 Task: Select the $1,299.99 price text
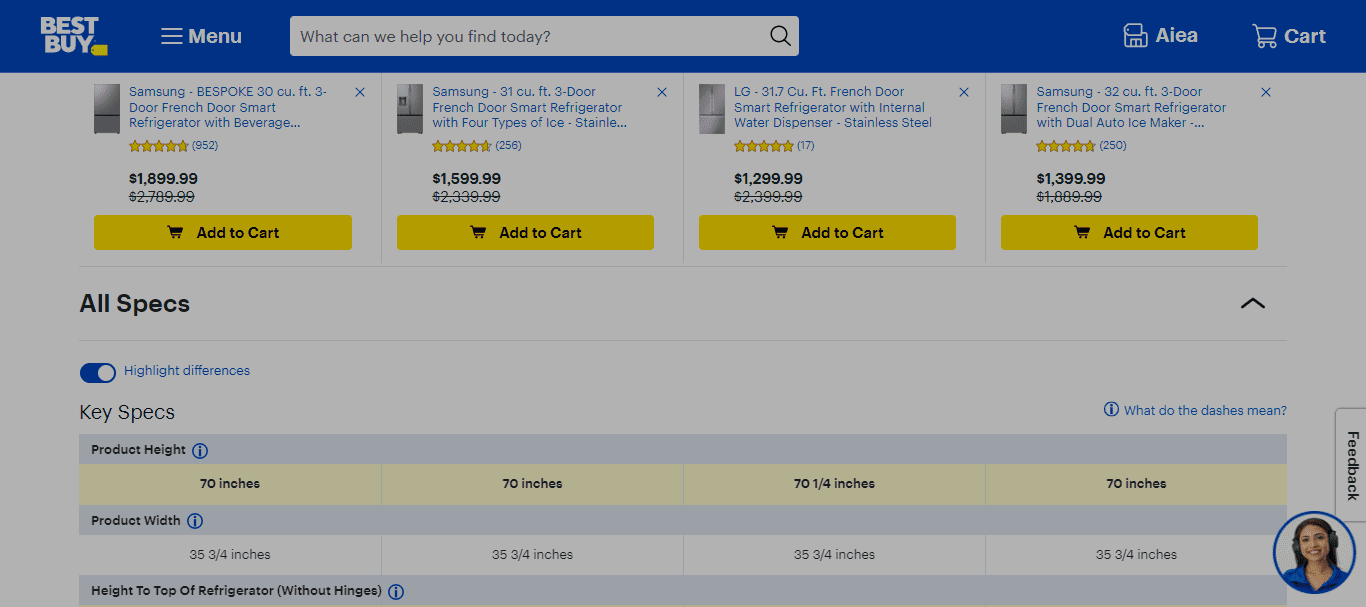(768, 179)
